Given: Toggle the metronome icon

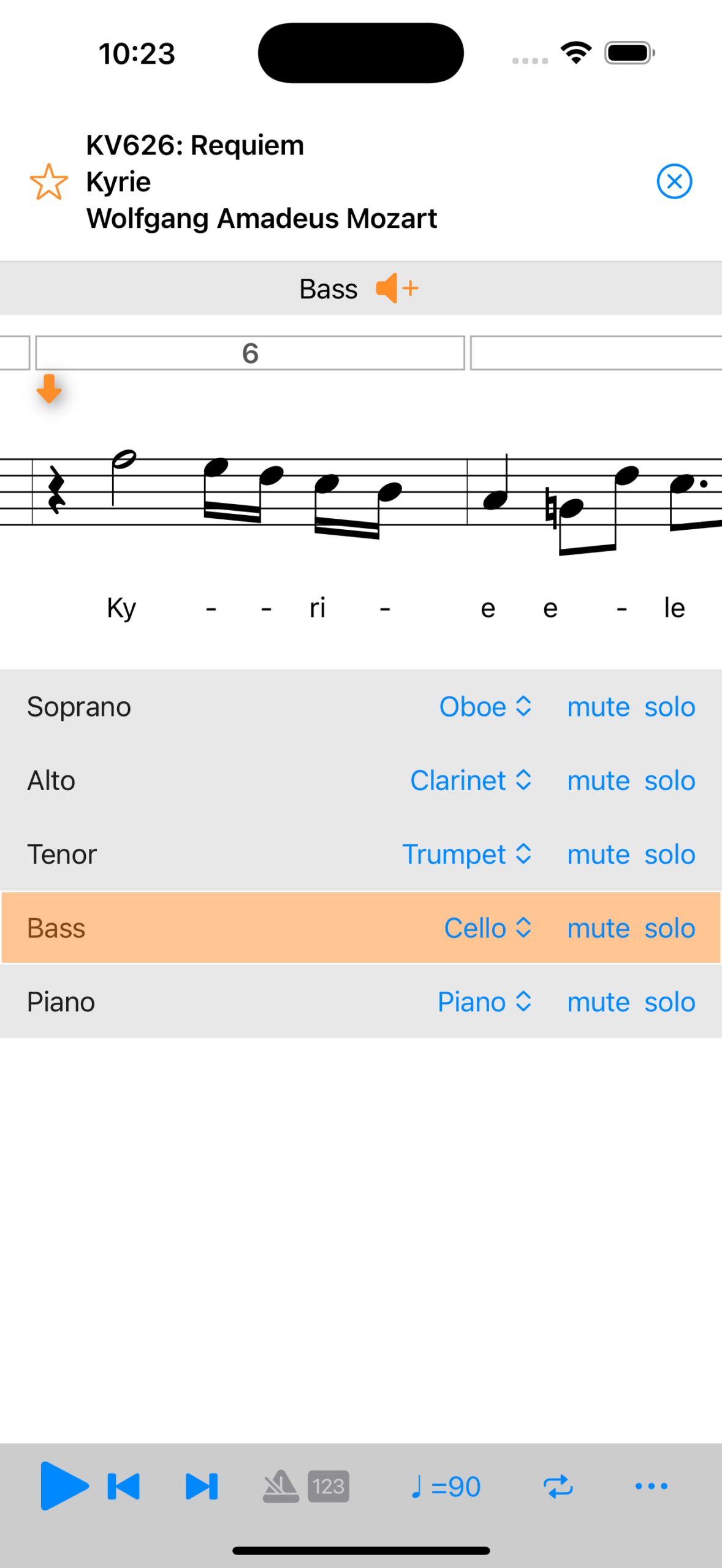Looking at the screenshot, I should pyautogui.click(x=280, y=1487).
